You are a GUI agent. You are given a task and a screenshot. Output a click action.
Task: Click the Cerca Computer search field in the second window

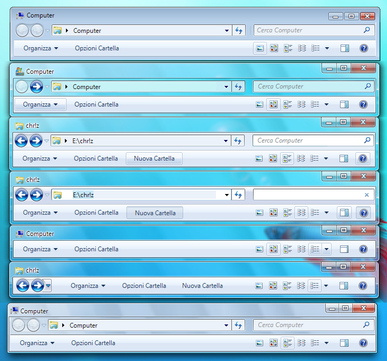pos(313,87)
